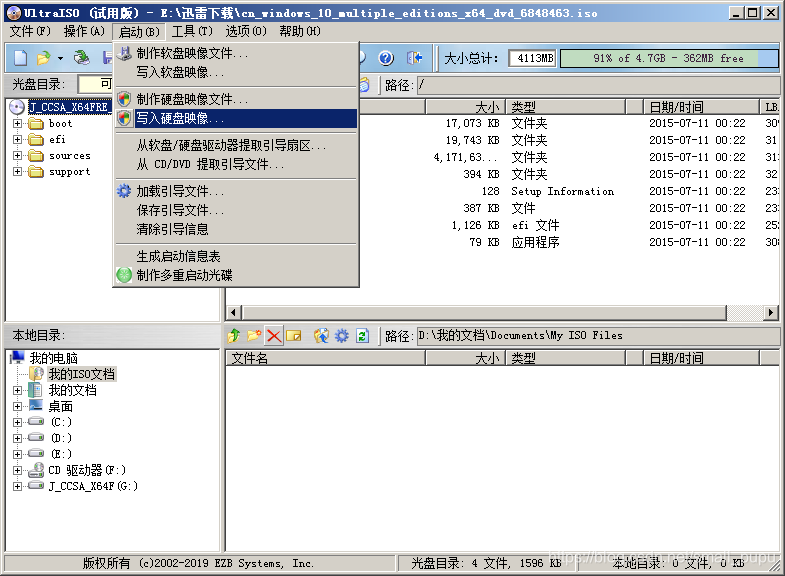Expand the boot folder node
The image size is (785, 576).
click(x=18, y=123)
